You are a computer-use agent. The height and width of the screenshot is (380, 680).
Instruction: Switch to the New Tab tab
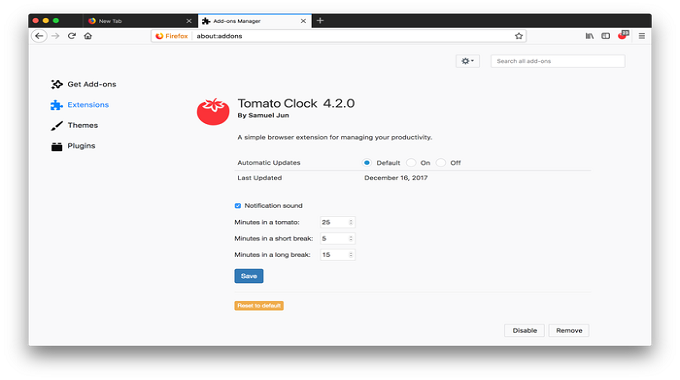click(x=140, y=21)
